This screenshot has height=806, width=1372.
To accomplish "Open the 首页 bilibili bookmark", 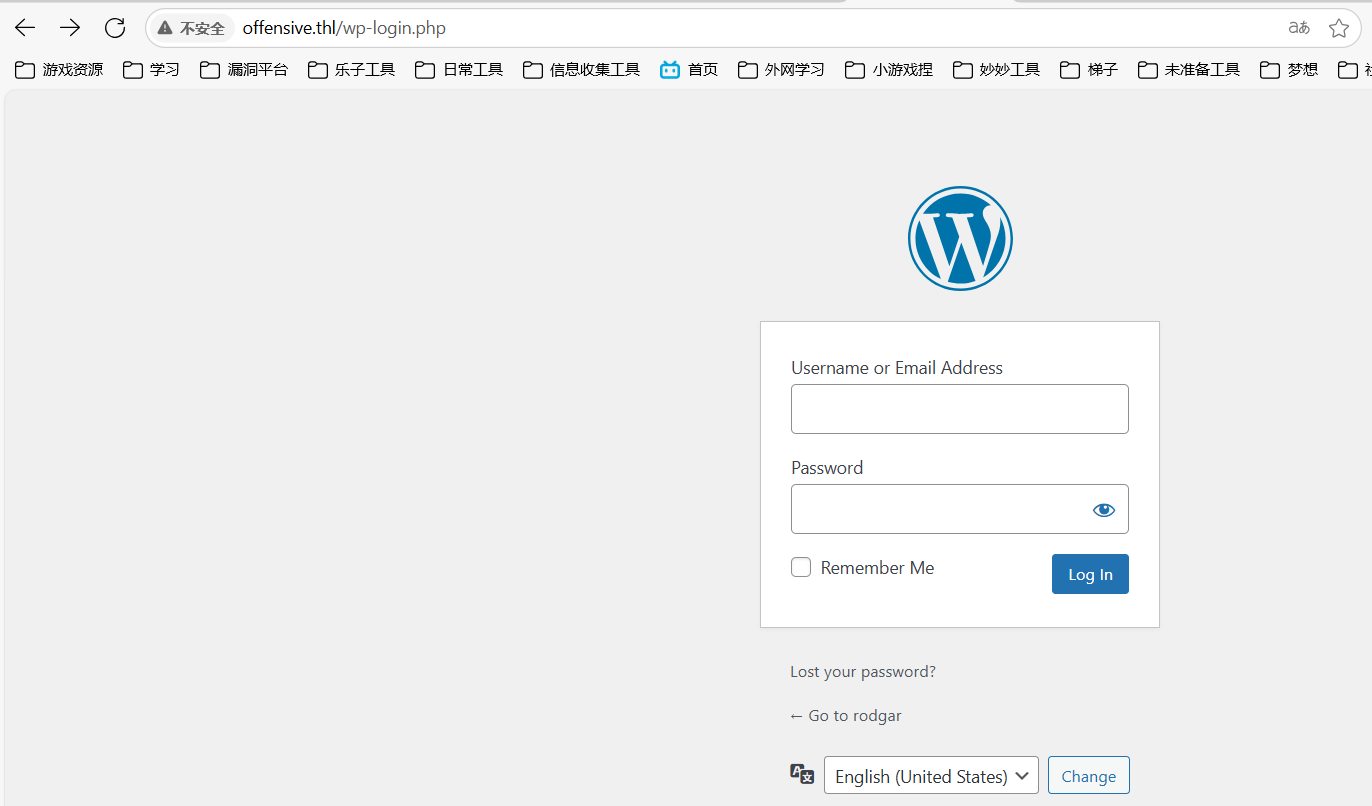I will [x=689, y=69].
